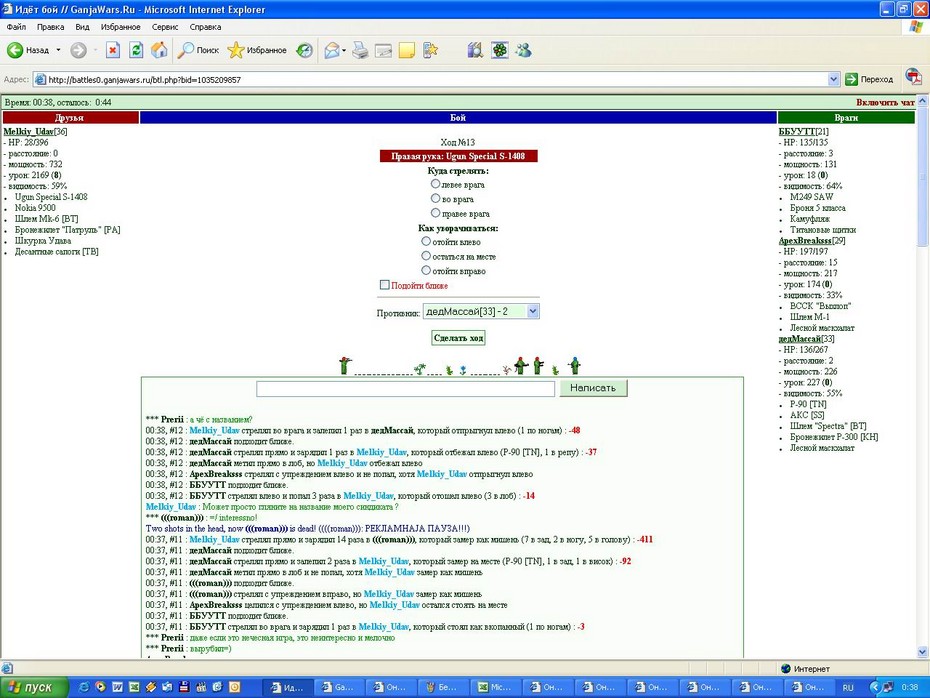This screenshot has width=930, height=698.
Task: Choose 'отойти вправо' dodge option
Action: coord(426,270)
